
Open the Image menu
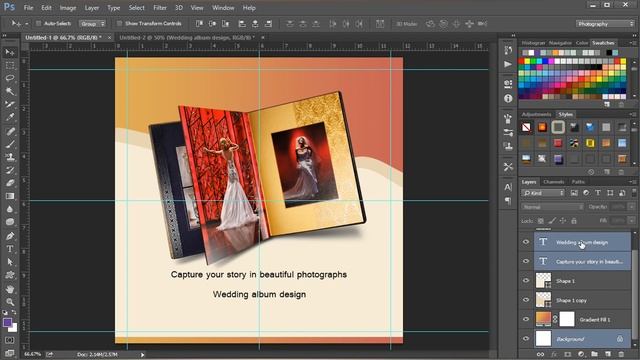68,8
